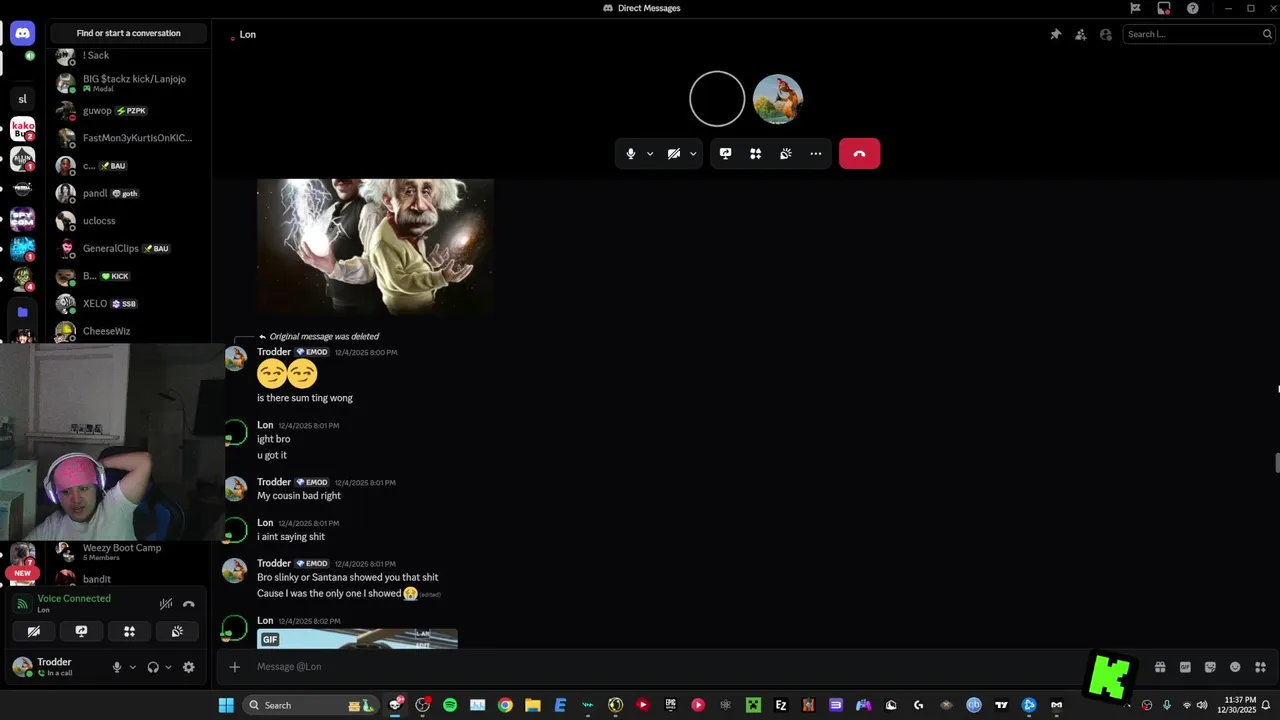This screenshot has width=1280, height=720.
Task: Turn on camera in call controls
Action: pos(674,154)
